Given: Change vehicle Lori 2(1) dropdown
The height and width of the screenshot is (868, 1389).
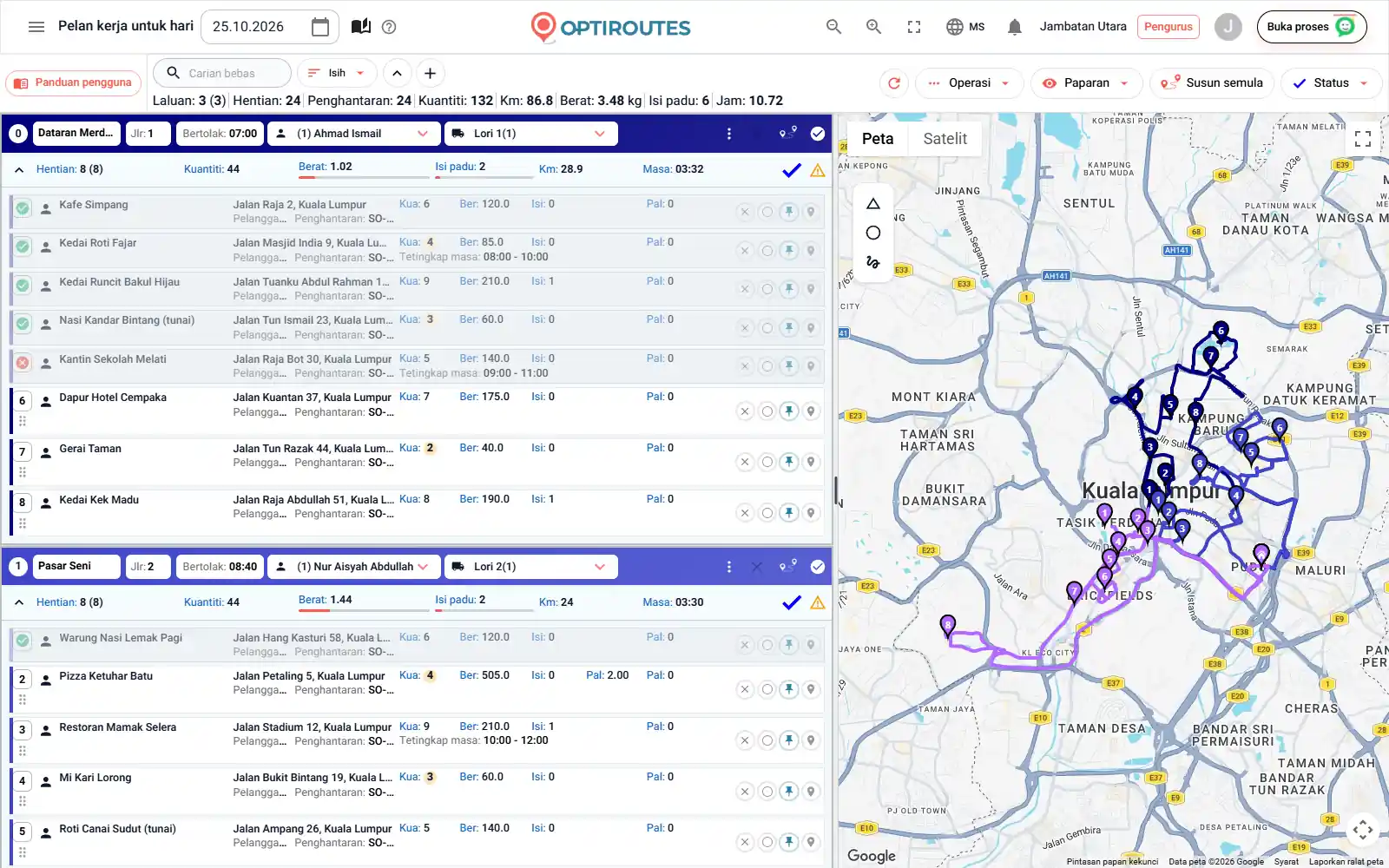Looking at the screenshot, I should click(530, 567).
